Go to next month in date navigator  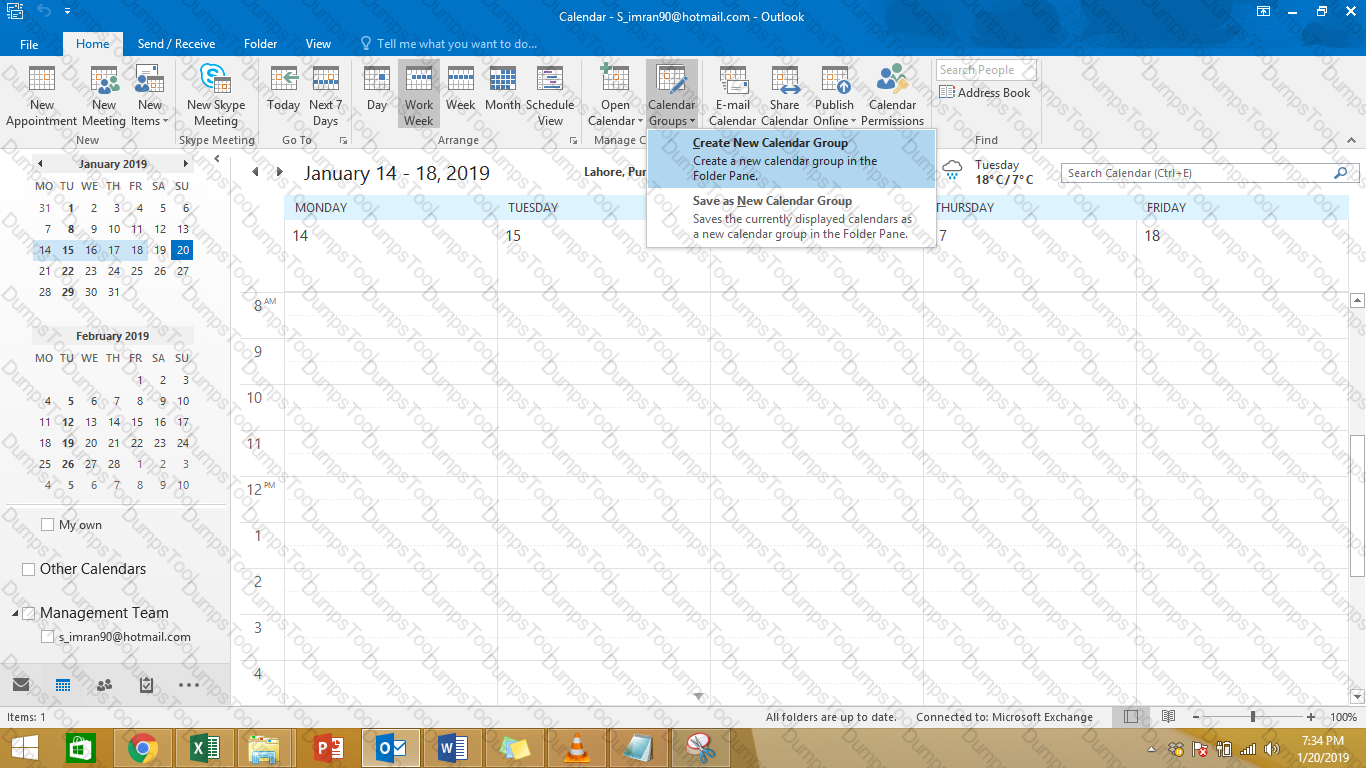point(185,164)
